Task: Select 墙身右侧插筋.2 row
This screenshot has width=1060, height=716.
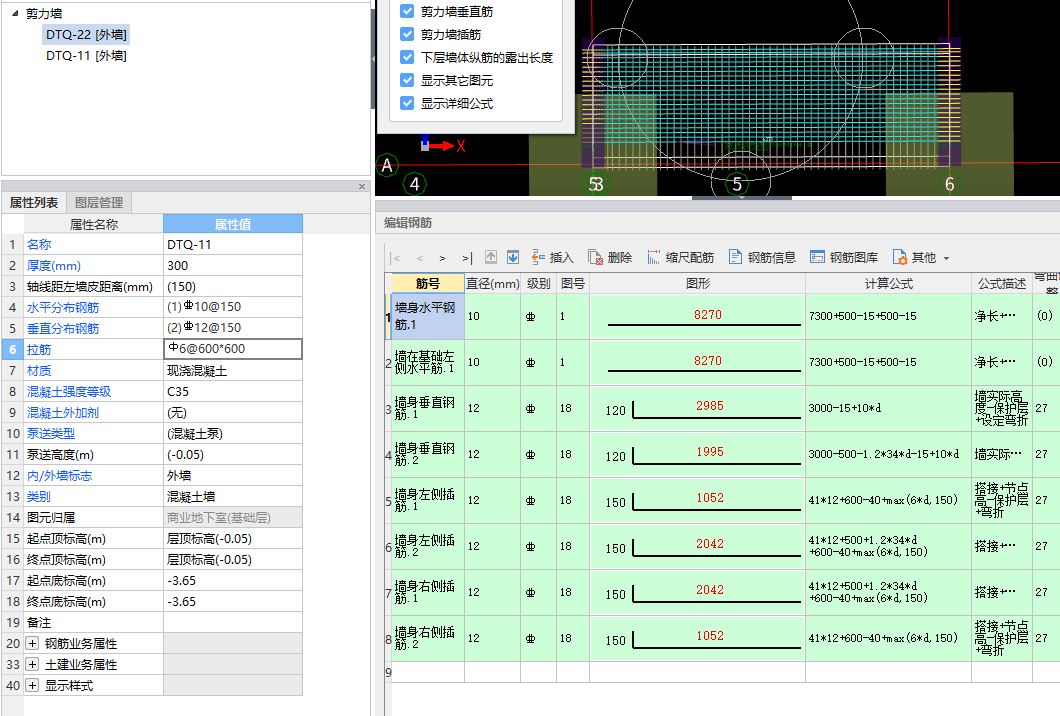Action: coord(427,638)
